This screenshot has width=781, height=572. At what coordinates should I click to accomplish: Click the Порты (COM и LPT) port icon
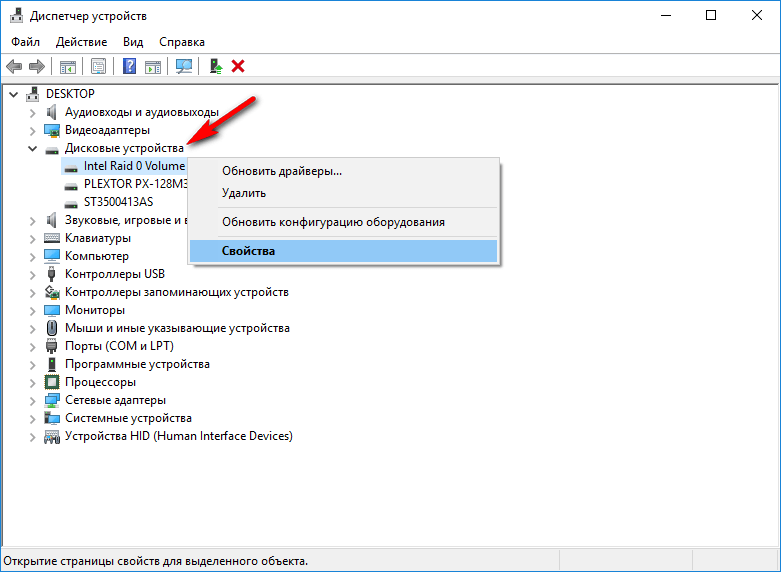51,346
